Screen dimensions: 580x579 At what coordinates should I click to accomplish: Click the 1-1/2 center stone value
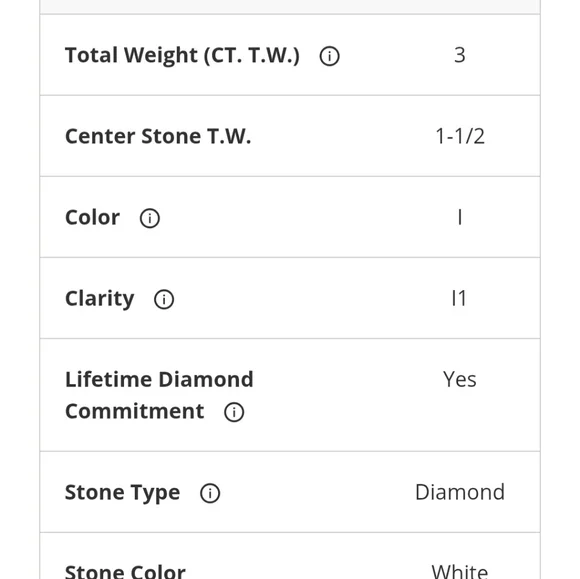(460, 136)
